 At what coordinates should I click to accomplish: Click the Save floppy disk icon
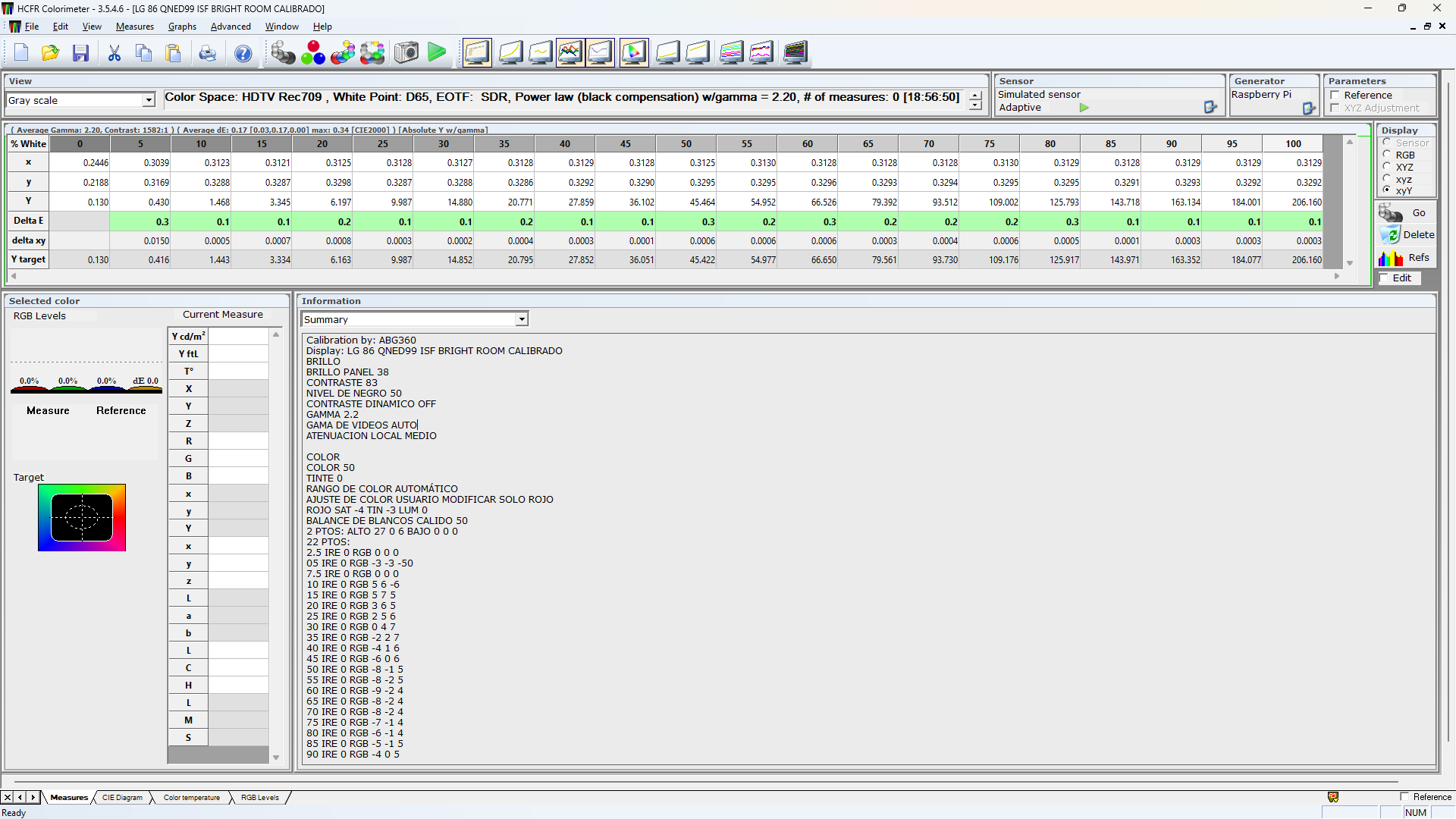[80, 53]
